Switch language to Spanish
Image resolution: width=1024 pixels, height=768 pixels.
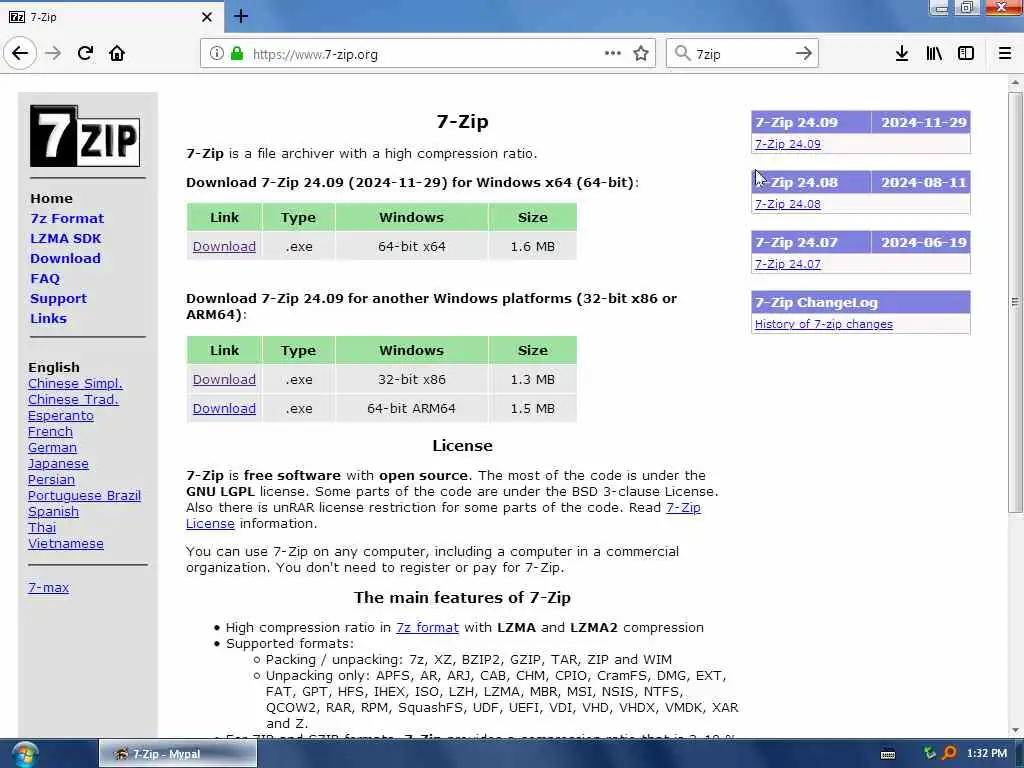(x=53, y=512)
